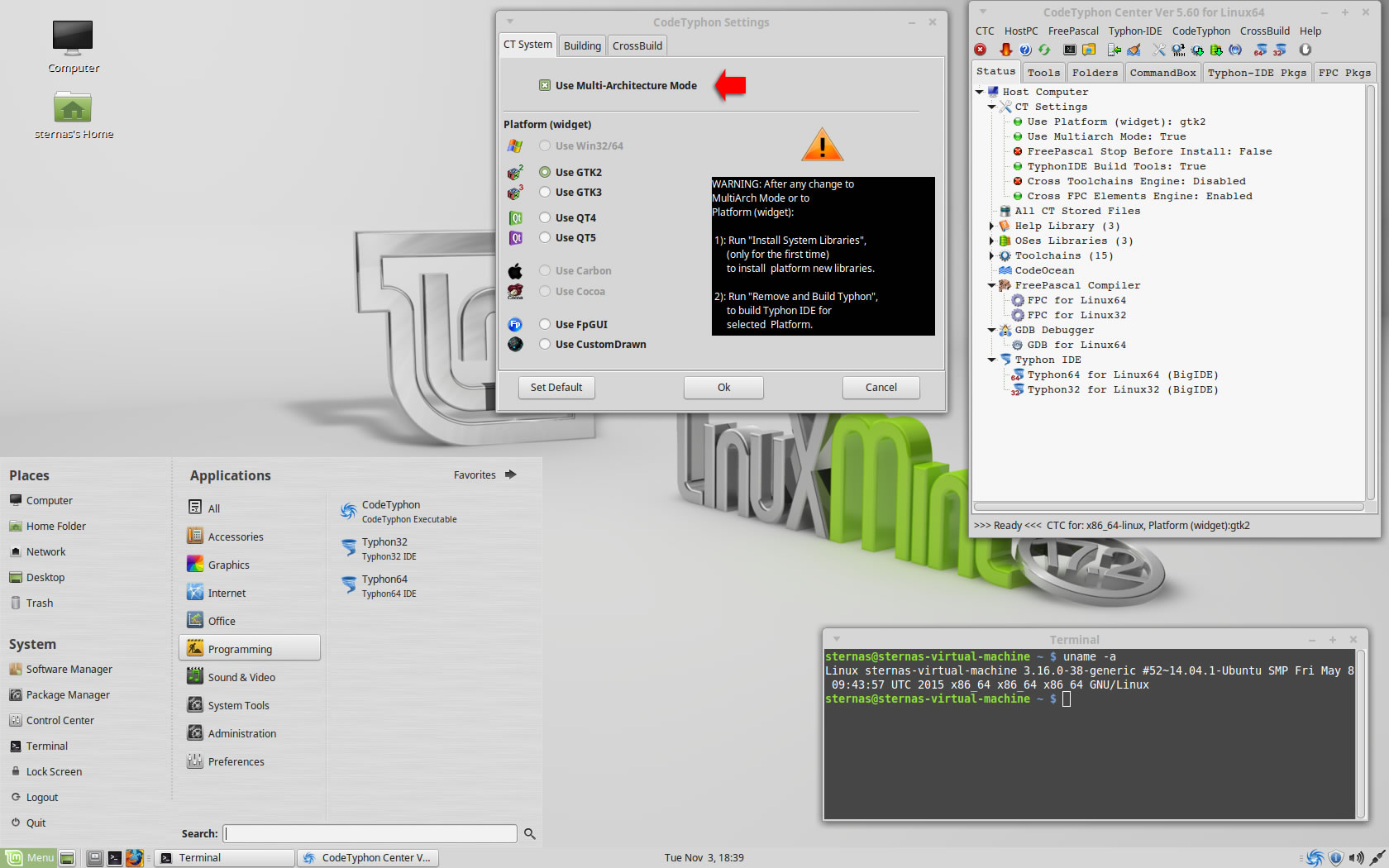Select the Use QT5 radio button
This screenshot has height=868, width=1389.
[545, 237]
